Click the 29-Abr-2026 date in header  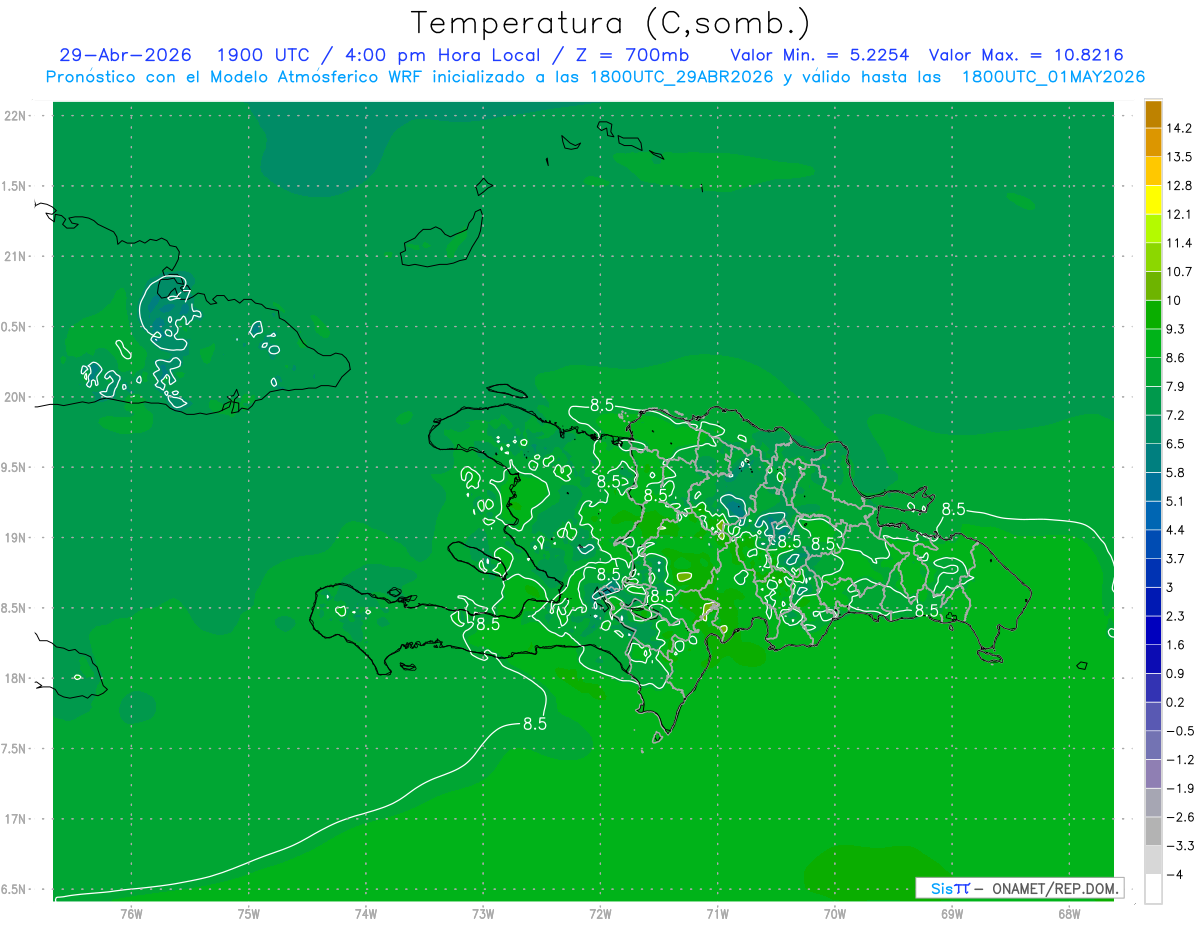click(125, 55)
